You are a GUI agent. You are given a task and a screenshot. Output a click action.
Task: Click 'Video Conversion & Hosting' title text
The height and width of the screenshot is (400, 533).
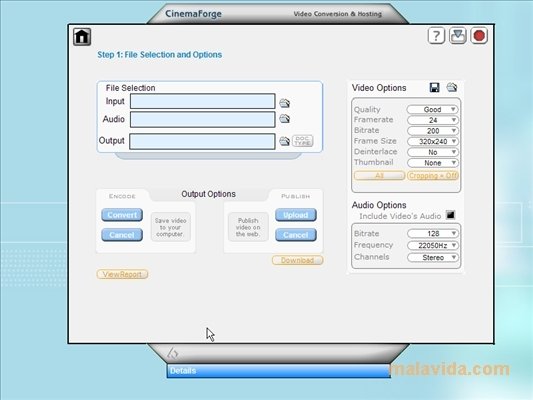pos(338,14)
